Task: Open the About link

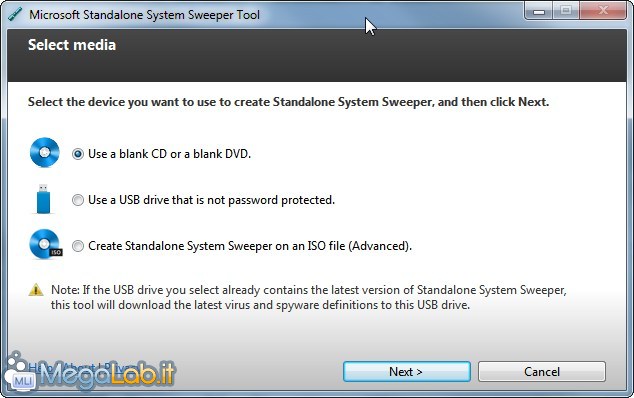Action: (78, 368)
